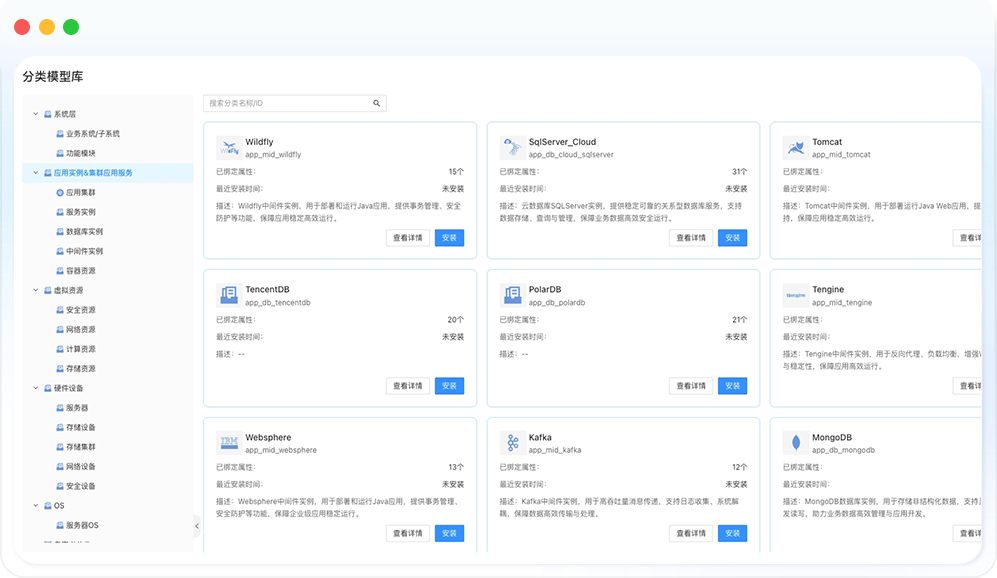Screen dimensions: 997x578
Task: Collapse the 硬件设备 tree node
Action: pyautogui.click(x=36, y=388)
